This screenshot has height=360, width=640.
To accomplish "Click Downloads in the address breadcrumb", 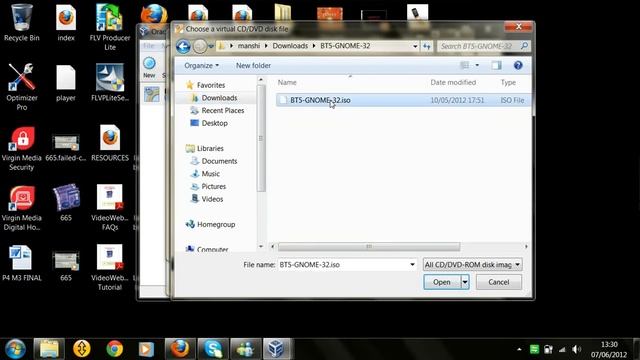I will tap(290, 46).
